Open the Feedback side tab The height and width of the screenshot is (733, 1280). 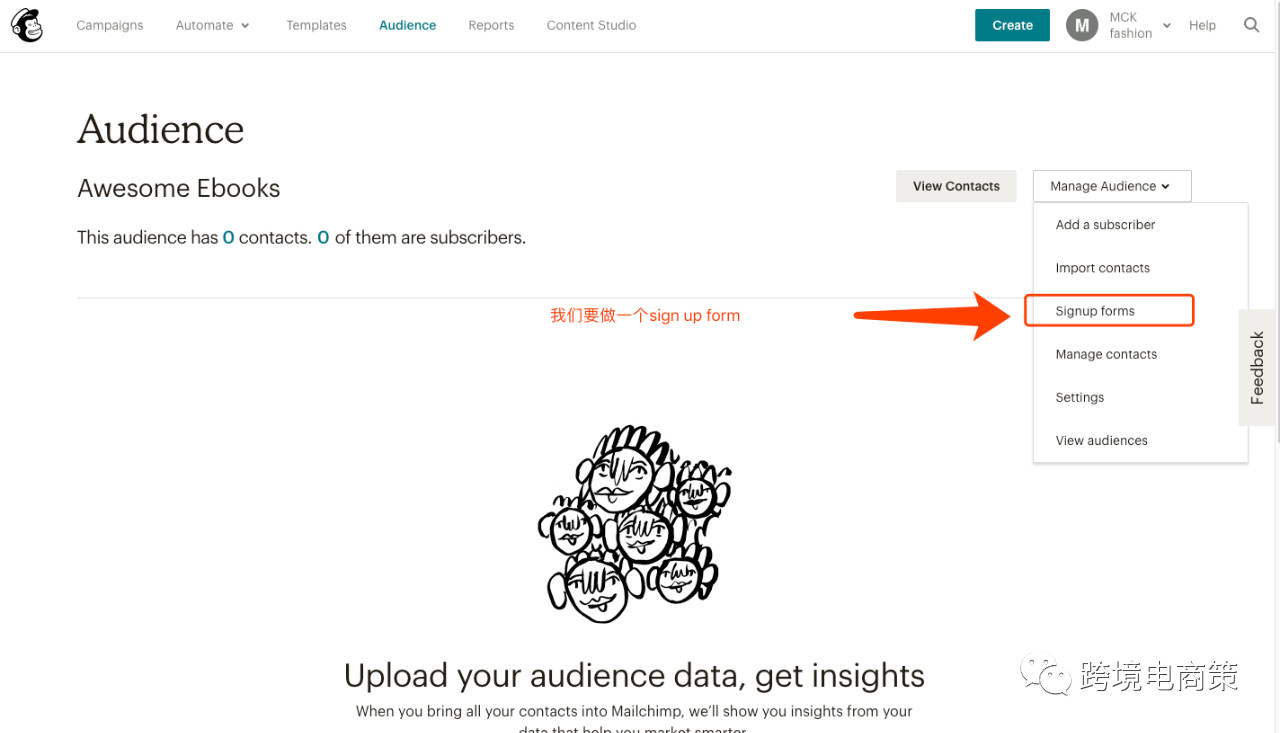click(x=1257, y=368)
